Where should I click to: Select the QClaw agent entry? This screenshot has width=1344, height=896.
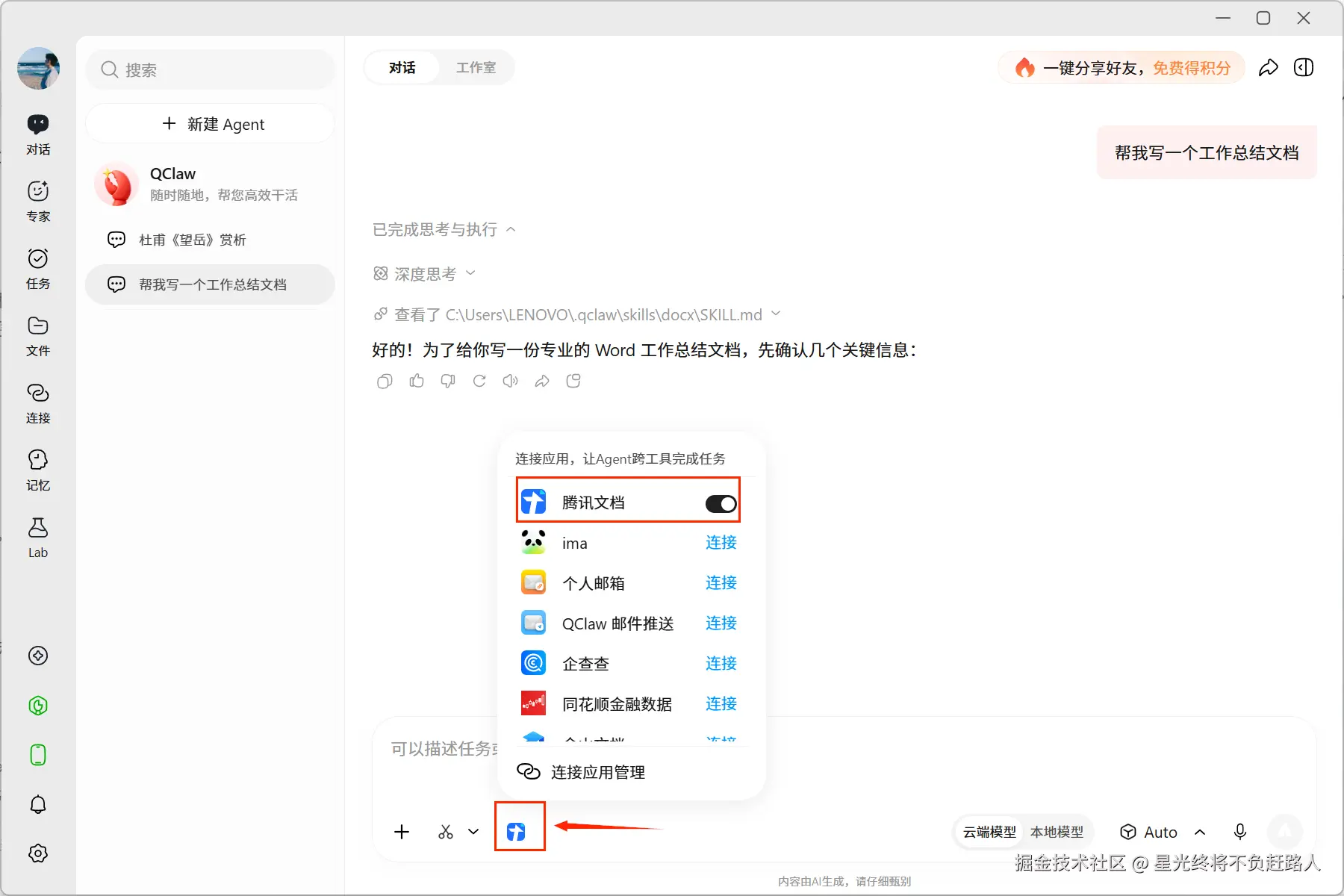click(x=210, y=184)
